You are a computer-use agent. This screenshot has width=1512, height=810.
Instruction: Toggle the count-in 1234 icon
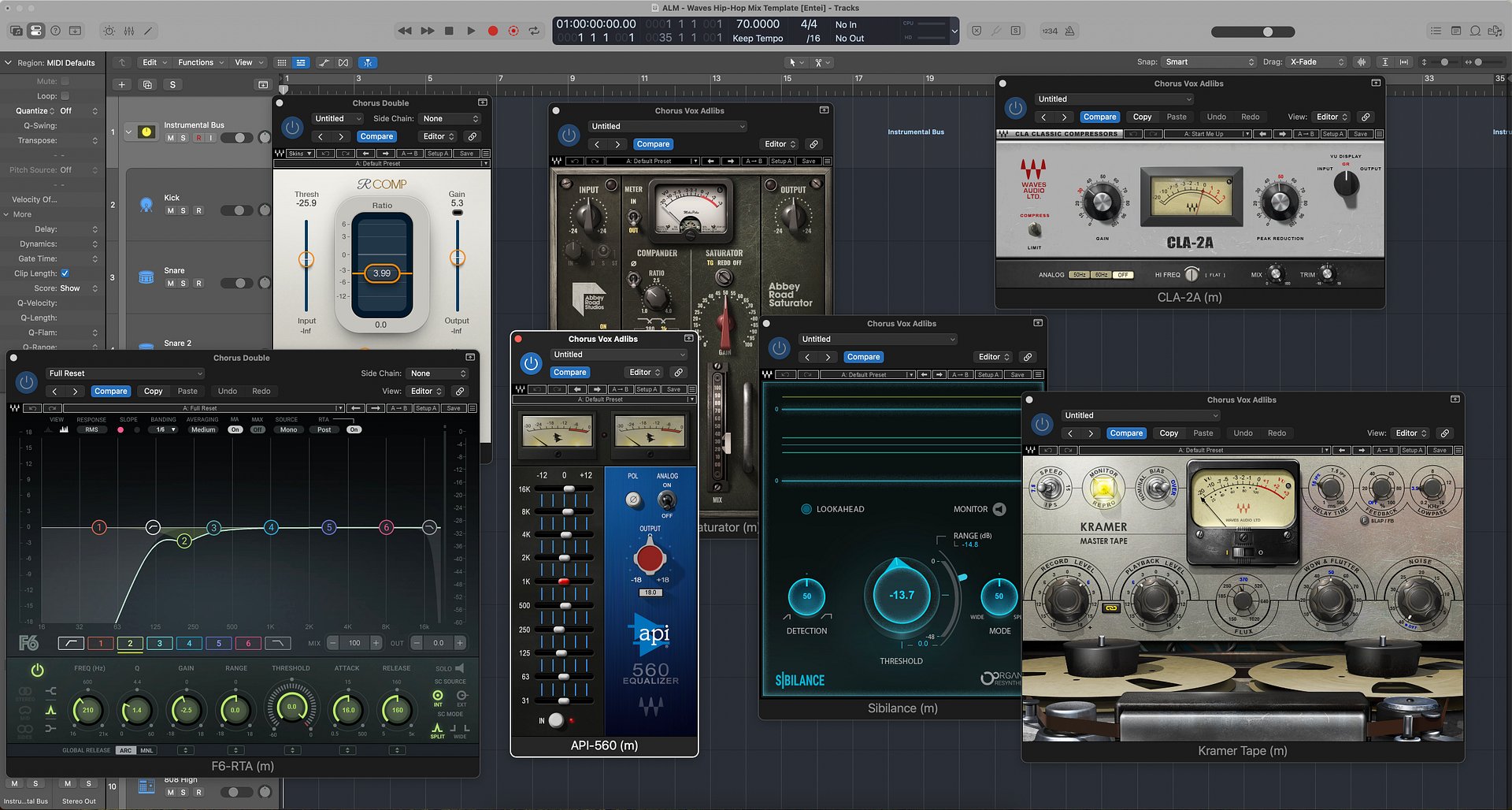(1050, 31)
